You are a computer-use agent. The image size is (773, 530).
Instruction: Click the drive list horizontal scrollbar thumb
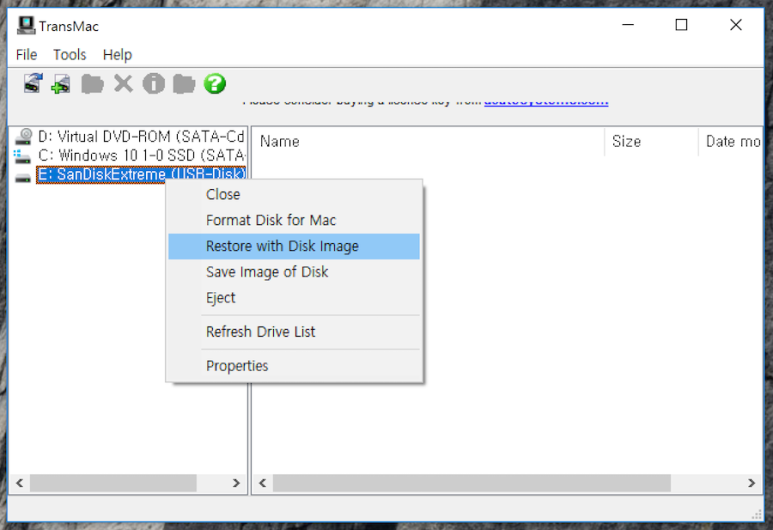point(113,483)
